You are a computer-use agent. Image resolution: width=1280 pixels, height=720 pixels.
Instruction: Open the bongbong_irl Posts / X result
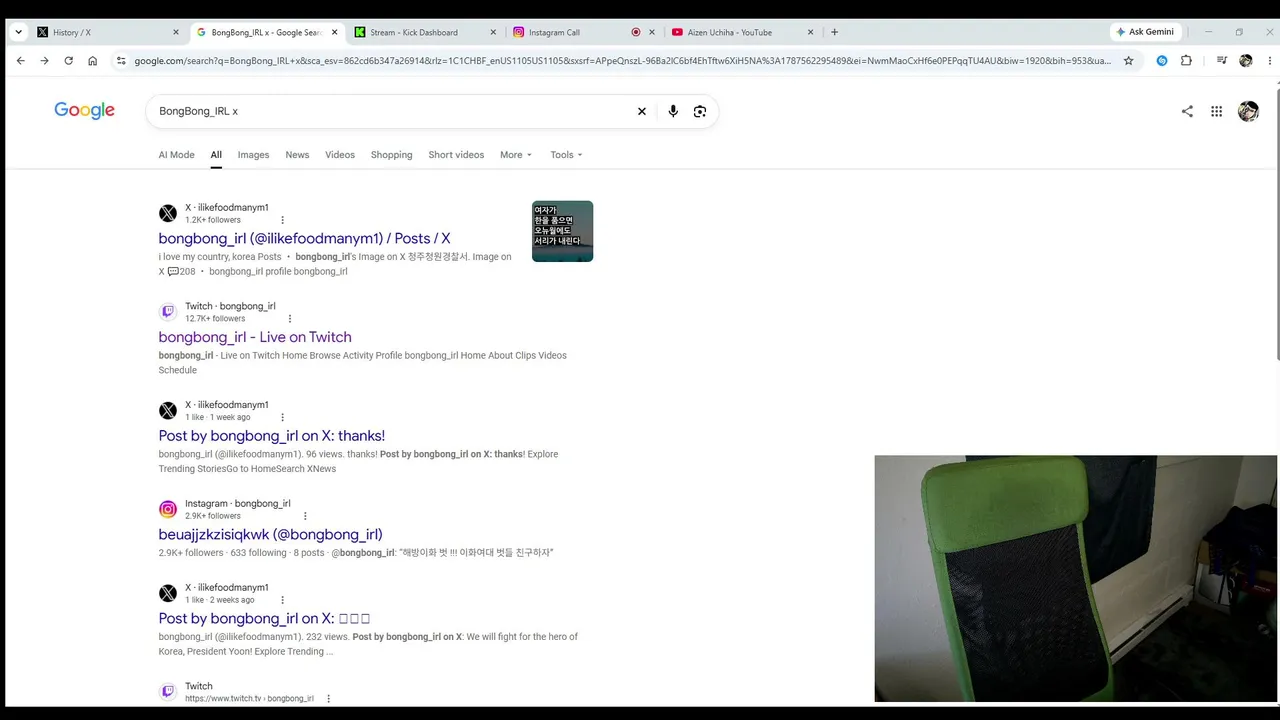point(304,239)
